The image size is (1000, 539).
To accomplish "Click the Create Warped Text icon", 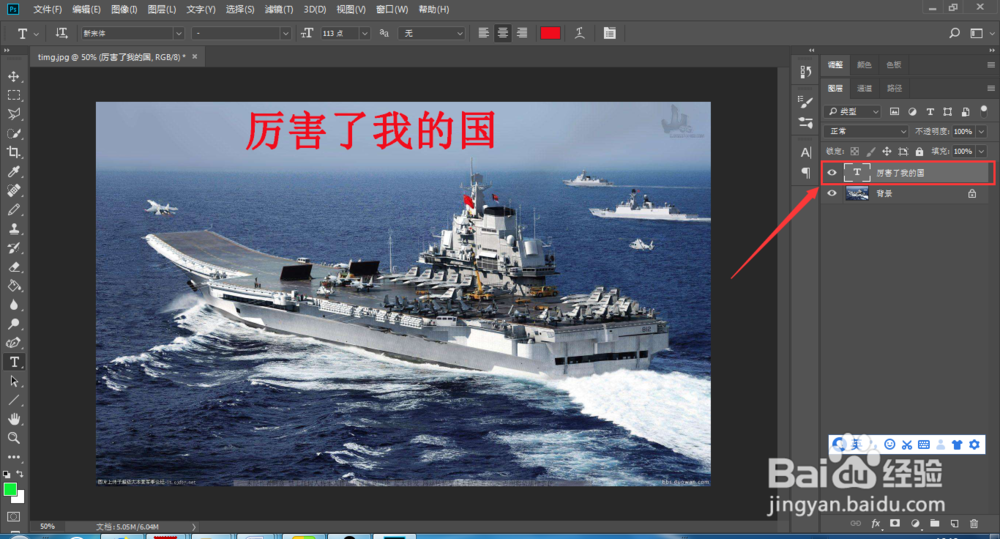I will 579,33.
